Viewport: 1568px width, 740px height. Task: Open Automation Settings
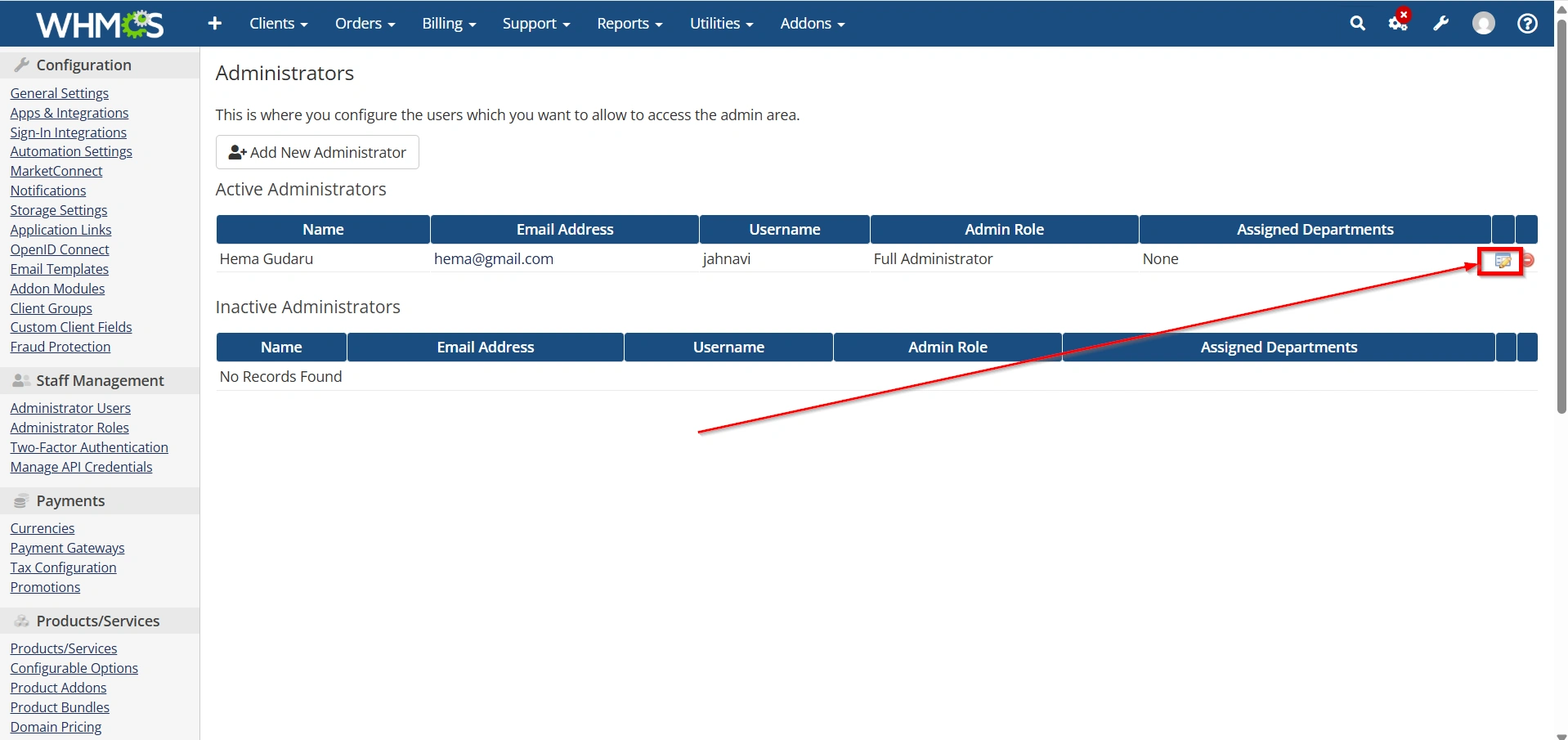pyautogui.click(x=70, y=151)
